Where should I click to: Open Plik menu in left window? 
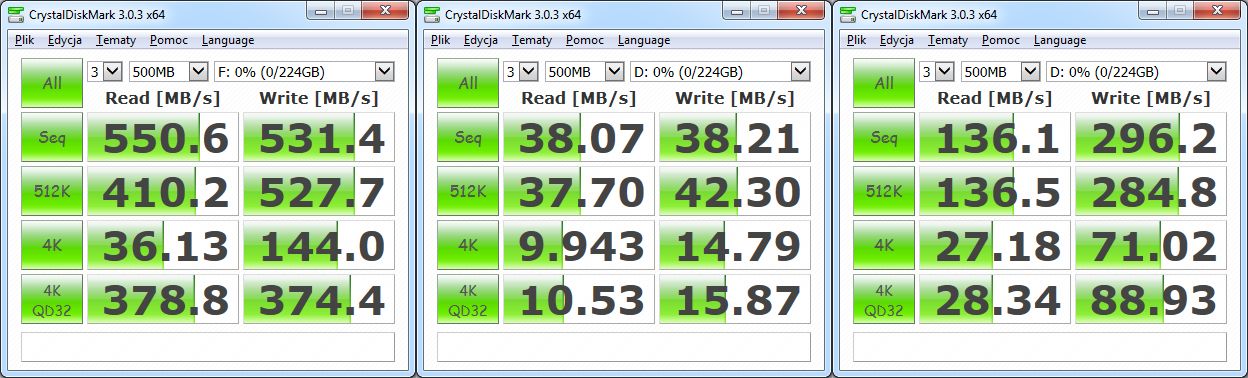25,40
